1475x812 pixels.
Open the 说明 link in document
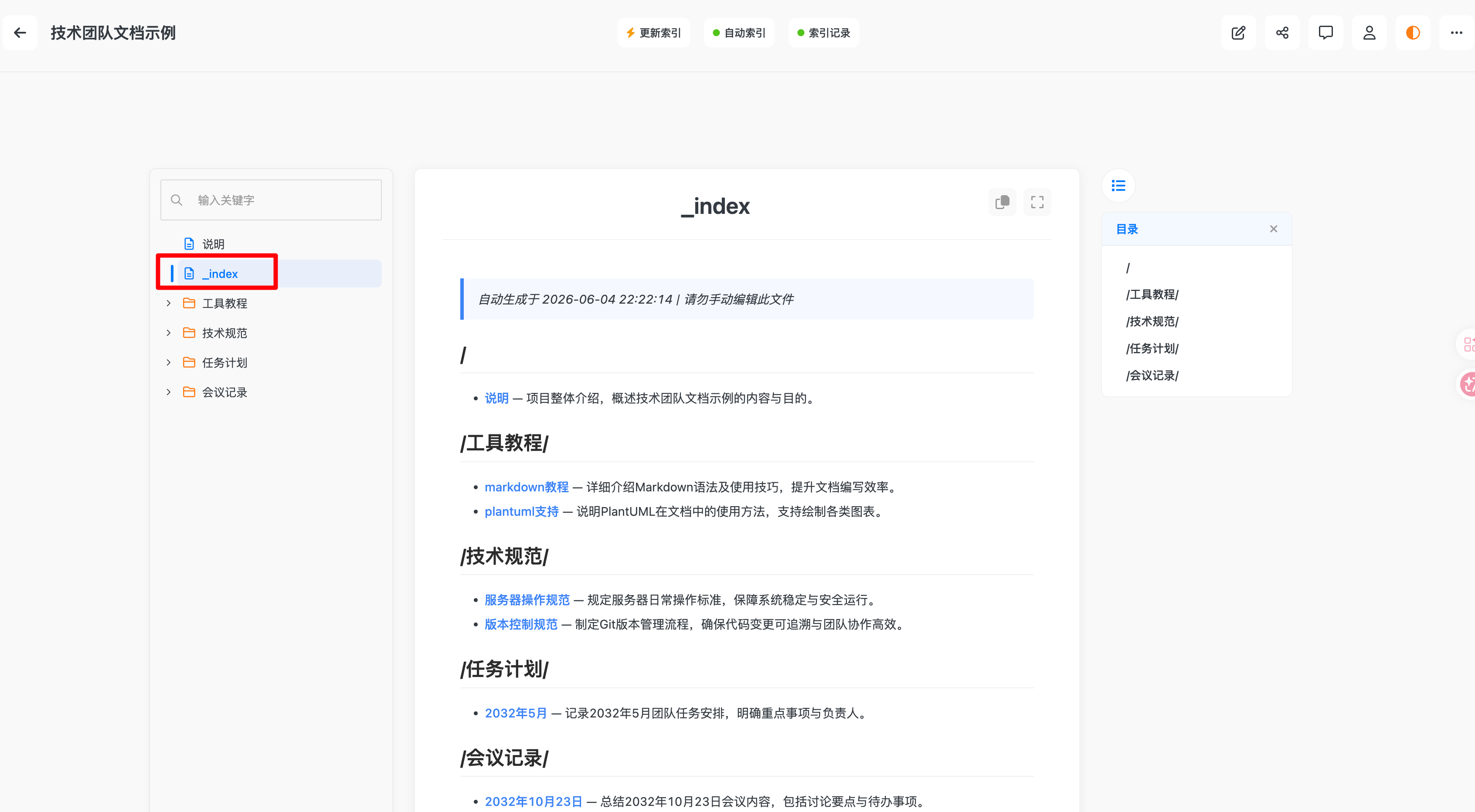496,398
